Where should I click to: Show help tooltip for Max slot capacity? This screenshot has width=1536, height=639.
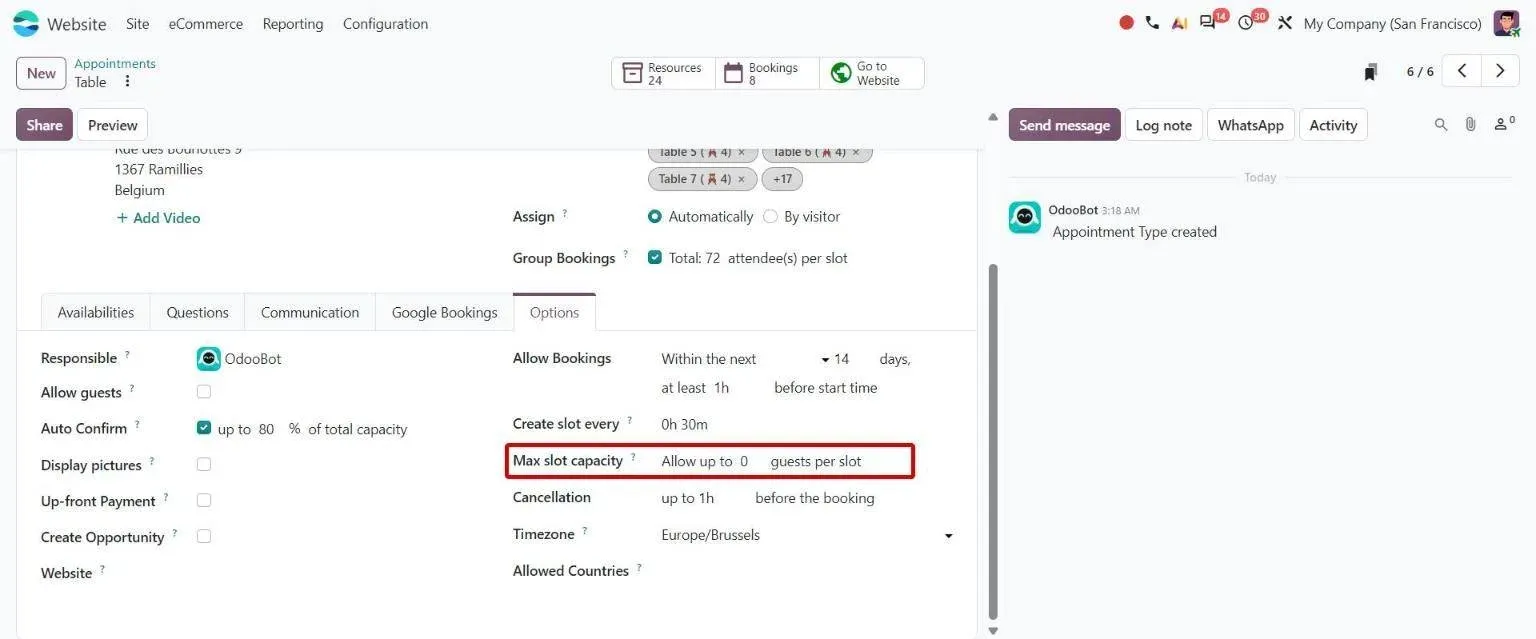(x=633, y=457)
